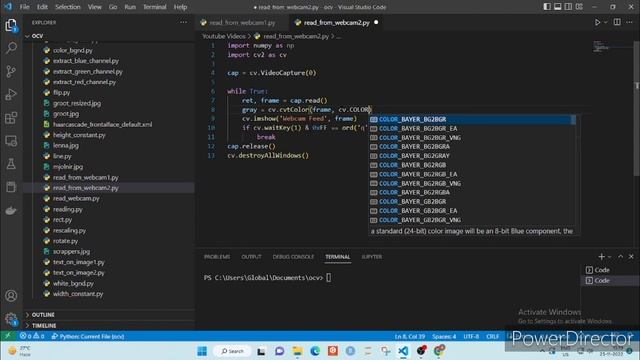Image resolution: width=640 pixels, height=360 pixels.
Task: Expand the TIMELINE section
Action: [44, 326]
